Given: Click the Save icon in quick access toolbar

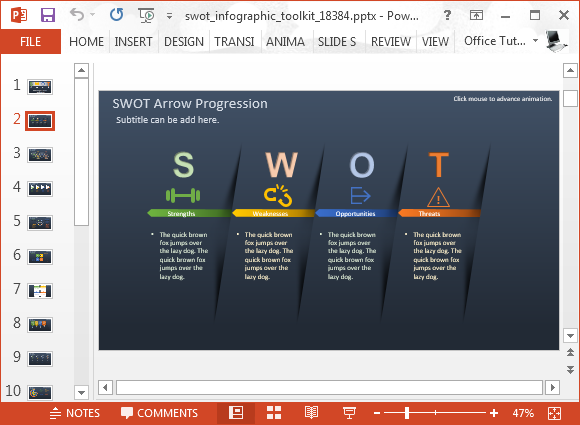Looking at the screenshot, I should (x=48, y=15).
